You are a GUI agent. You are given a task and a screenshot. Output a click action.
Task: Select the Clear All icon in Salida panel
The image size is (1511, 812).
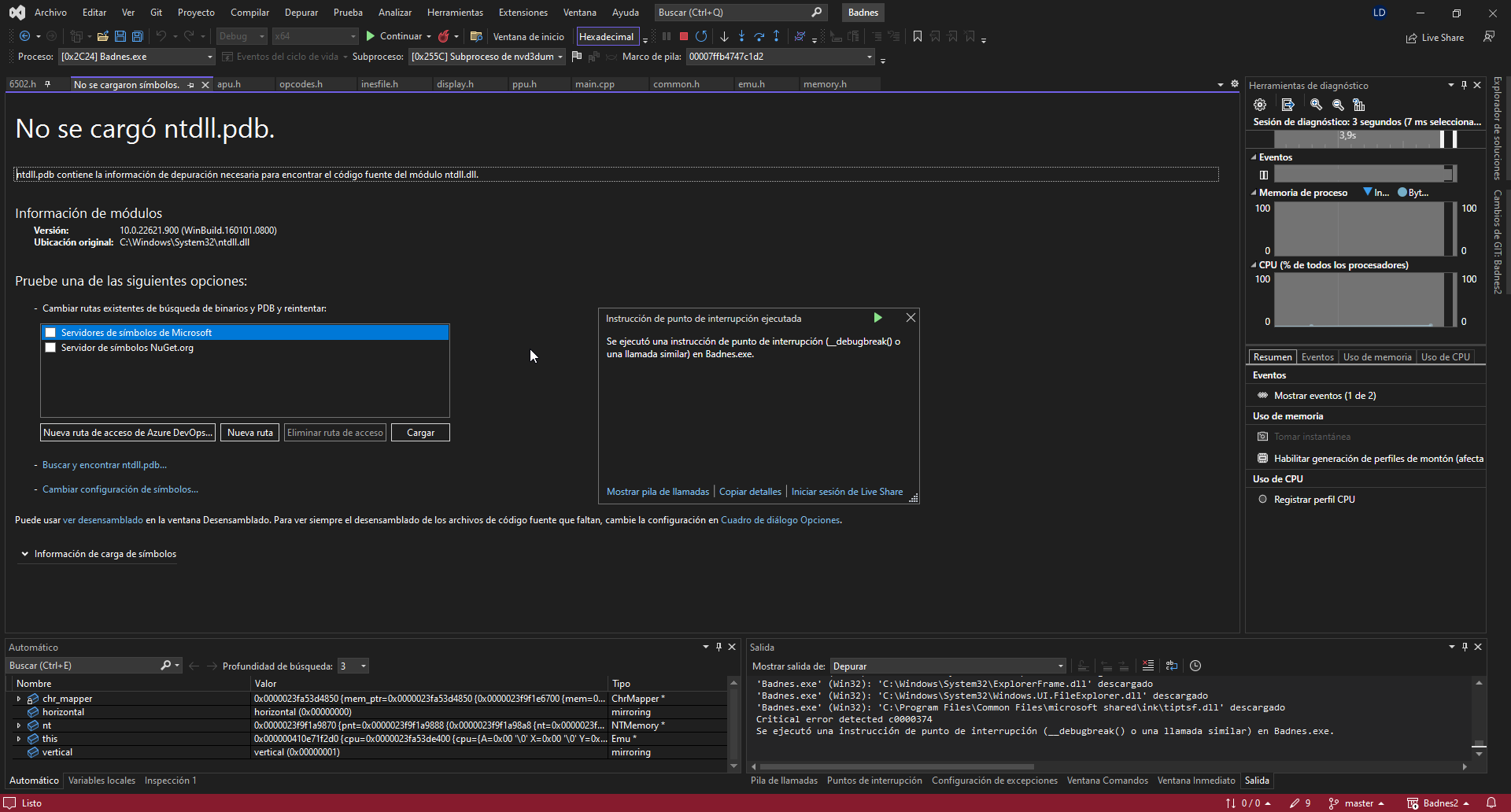(x=1147, y=666)
